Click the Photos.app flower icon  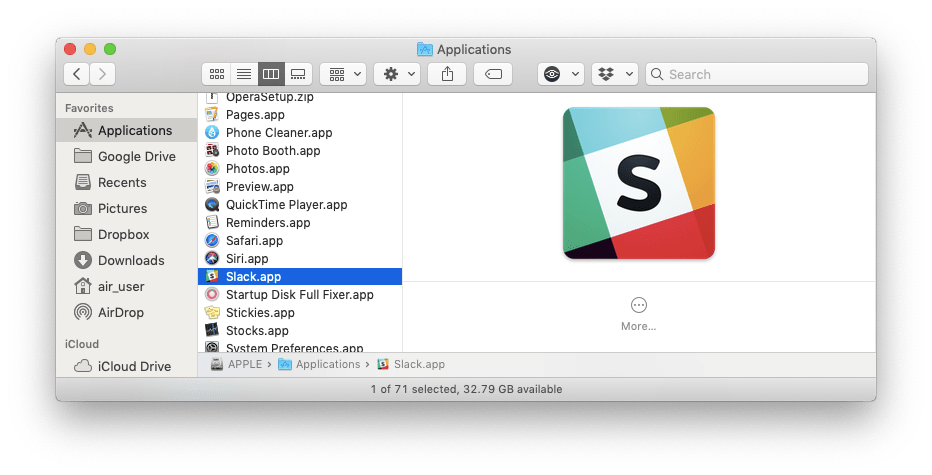pos(212,169)
